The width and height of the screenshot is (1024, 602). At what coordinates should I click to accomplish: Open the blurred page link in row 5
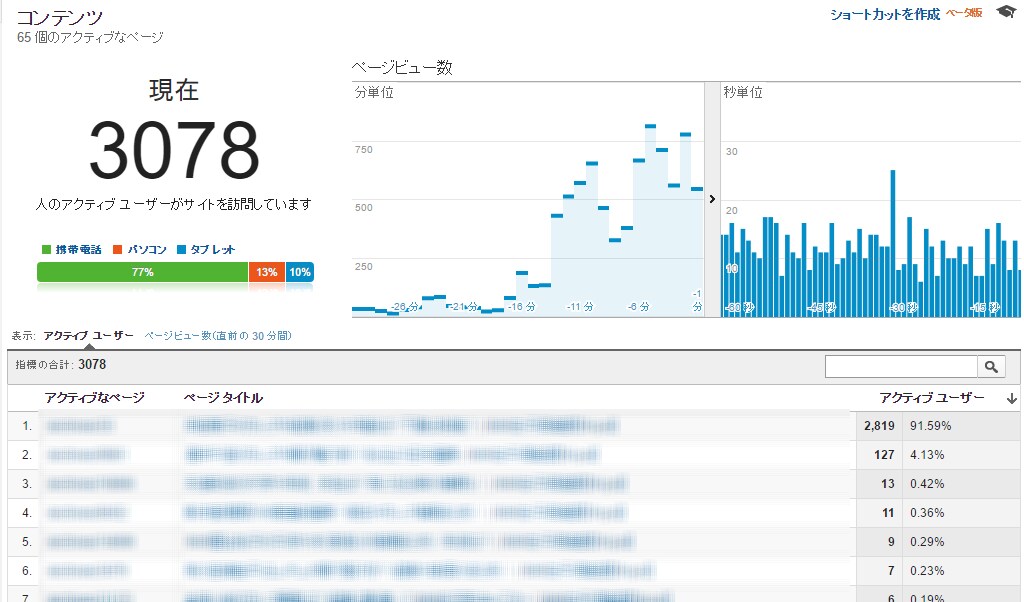coord(90,541)
